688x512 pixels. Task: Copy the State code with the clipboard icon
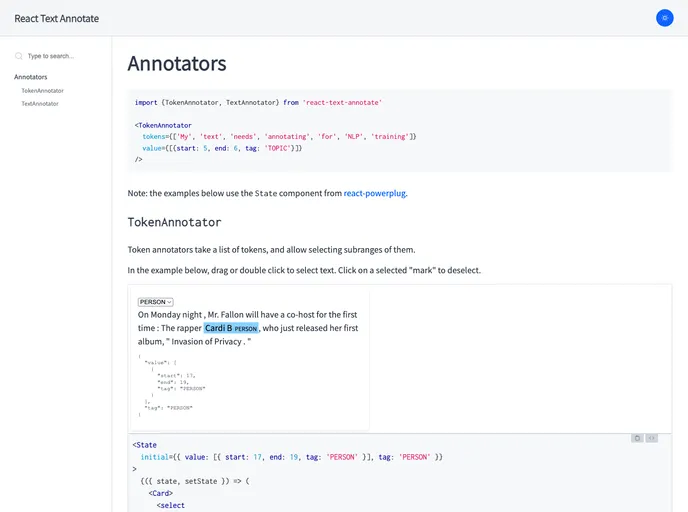pyautogui.click(x=637, y=438)
